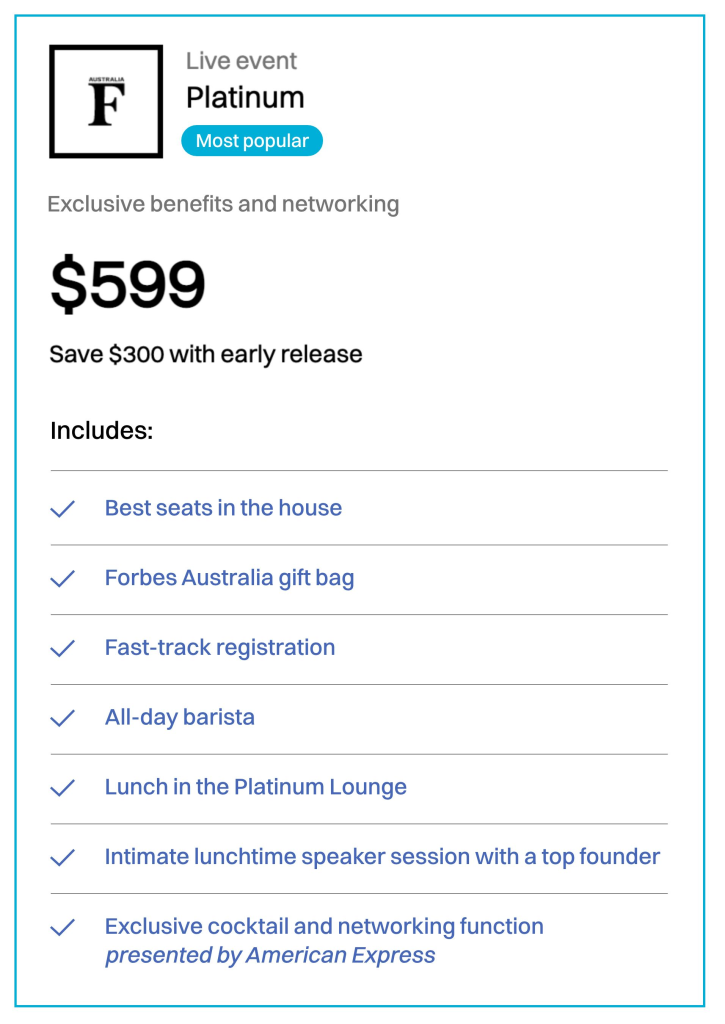Click Save $300 with early release text
This screenshot has height=1024, width=725.
point(206,354)
